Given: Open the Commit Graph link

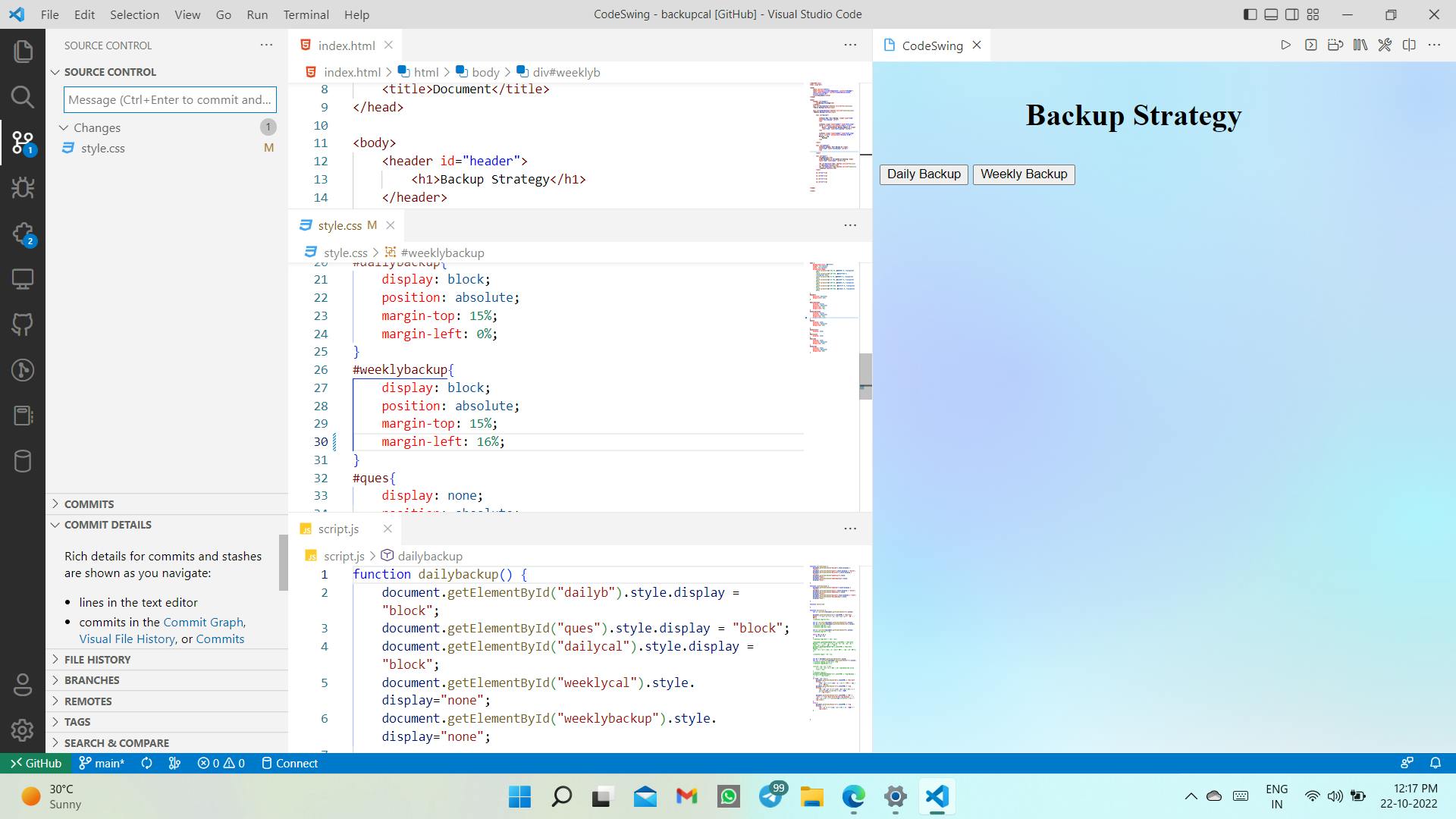Looking at the screenshot, I should 203,623.
